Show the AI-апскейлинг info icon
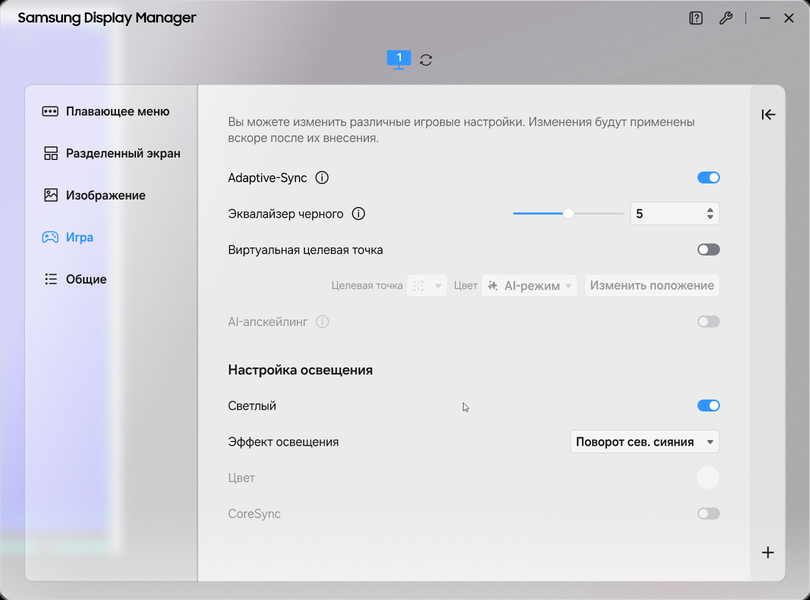Image resolution: width=810 pixels, height=600 pixels. pyautogui.click(x=322, y=321)
